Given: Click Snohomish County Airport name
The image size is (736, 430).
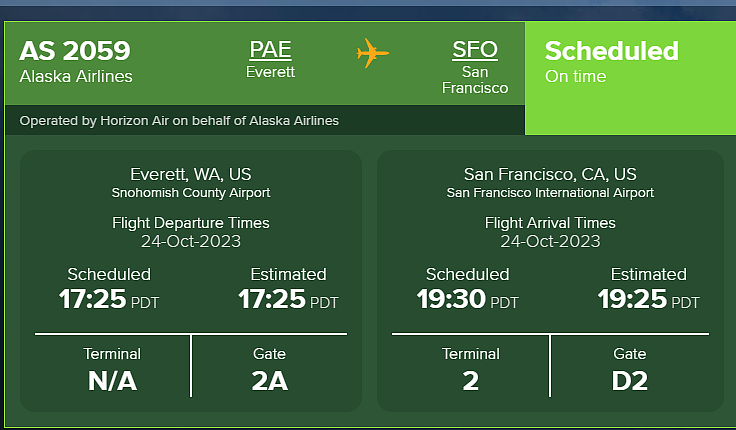Looking at the screenshot, I should tap(191, 193).
